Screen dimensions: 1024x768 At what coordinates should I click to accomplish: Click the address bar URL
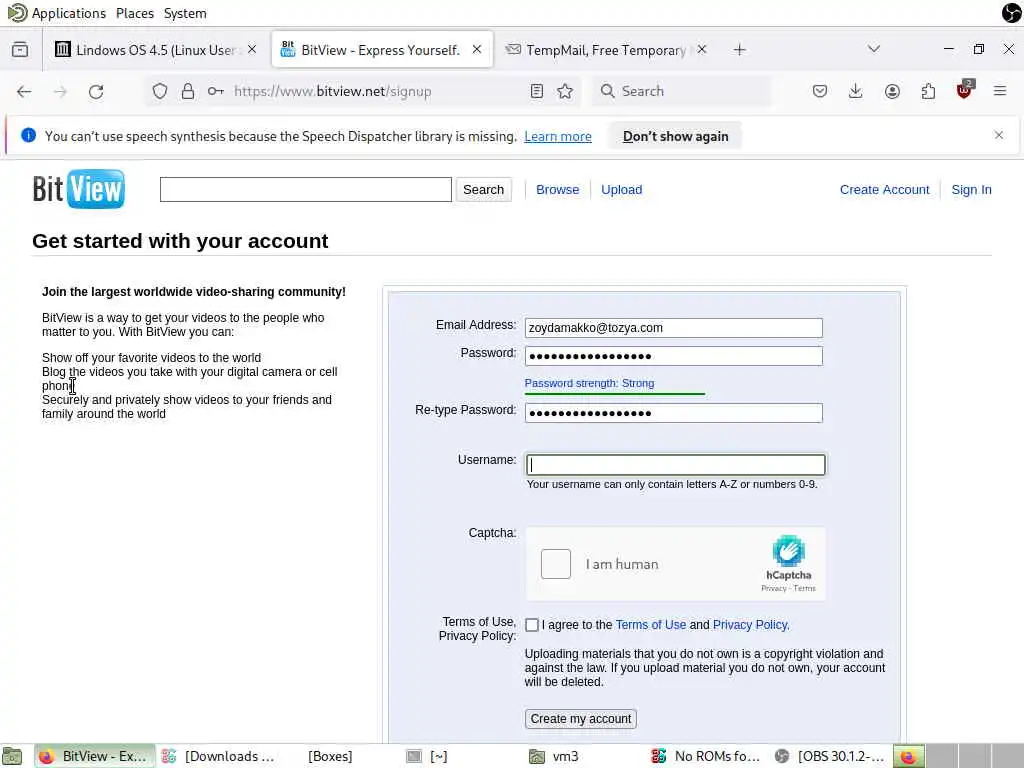[x=333, y=91]
